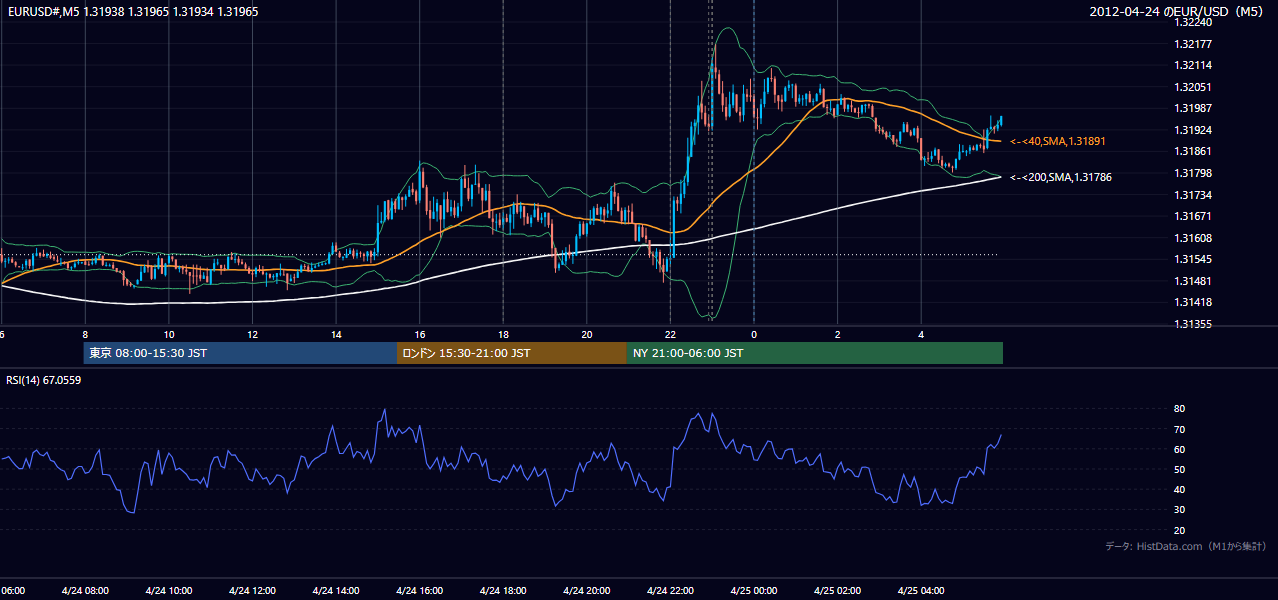Click RSI level 40 on the axis
Viewport: 1278px width, 600px height.
[x=1179, y=489]
